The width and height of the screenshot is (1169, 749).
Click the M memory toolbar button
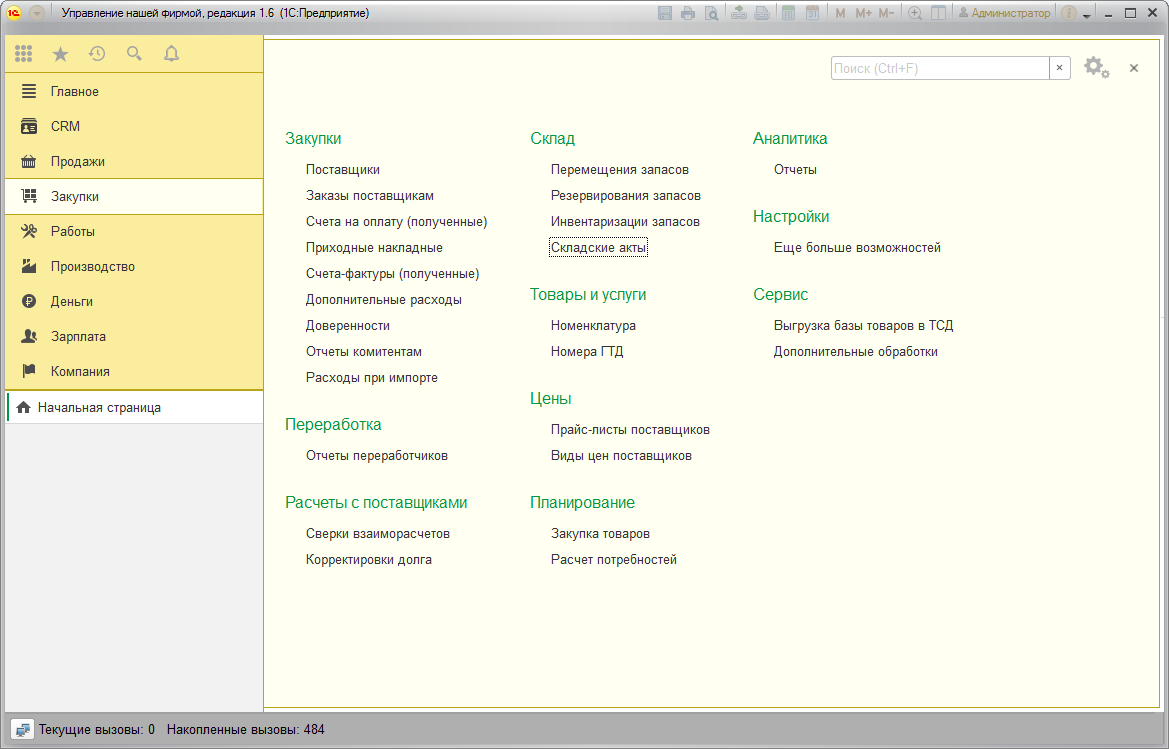click(840, 13)
